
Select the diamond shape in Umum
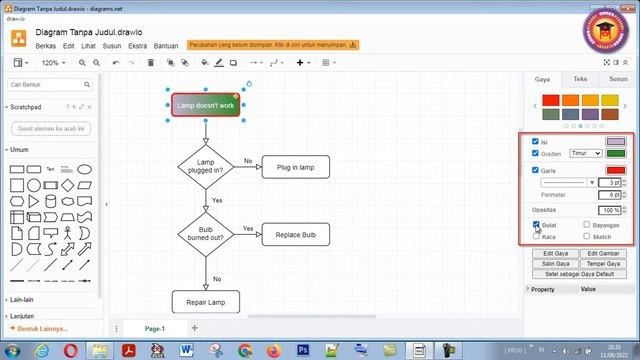pos(67,185)
